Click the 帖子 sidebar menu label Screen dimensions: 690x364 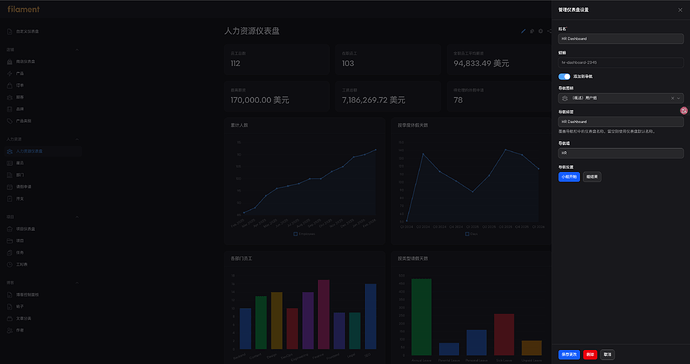click(x=20, y=307)
